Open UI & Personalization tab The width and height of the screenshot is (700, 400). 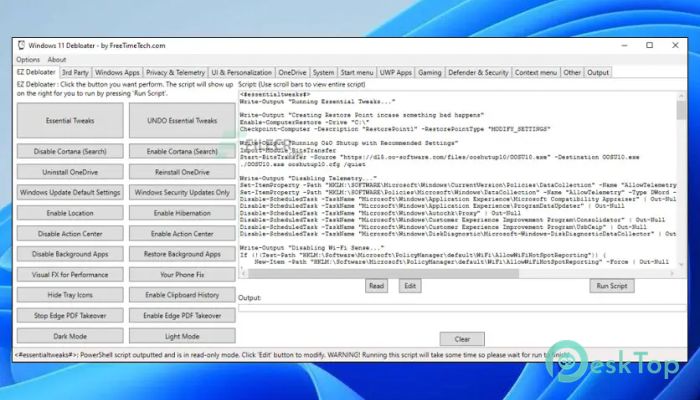(242, 72)
